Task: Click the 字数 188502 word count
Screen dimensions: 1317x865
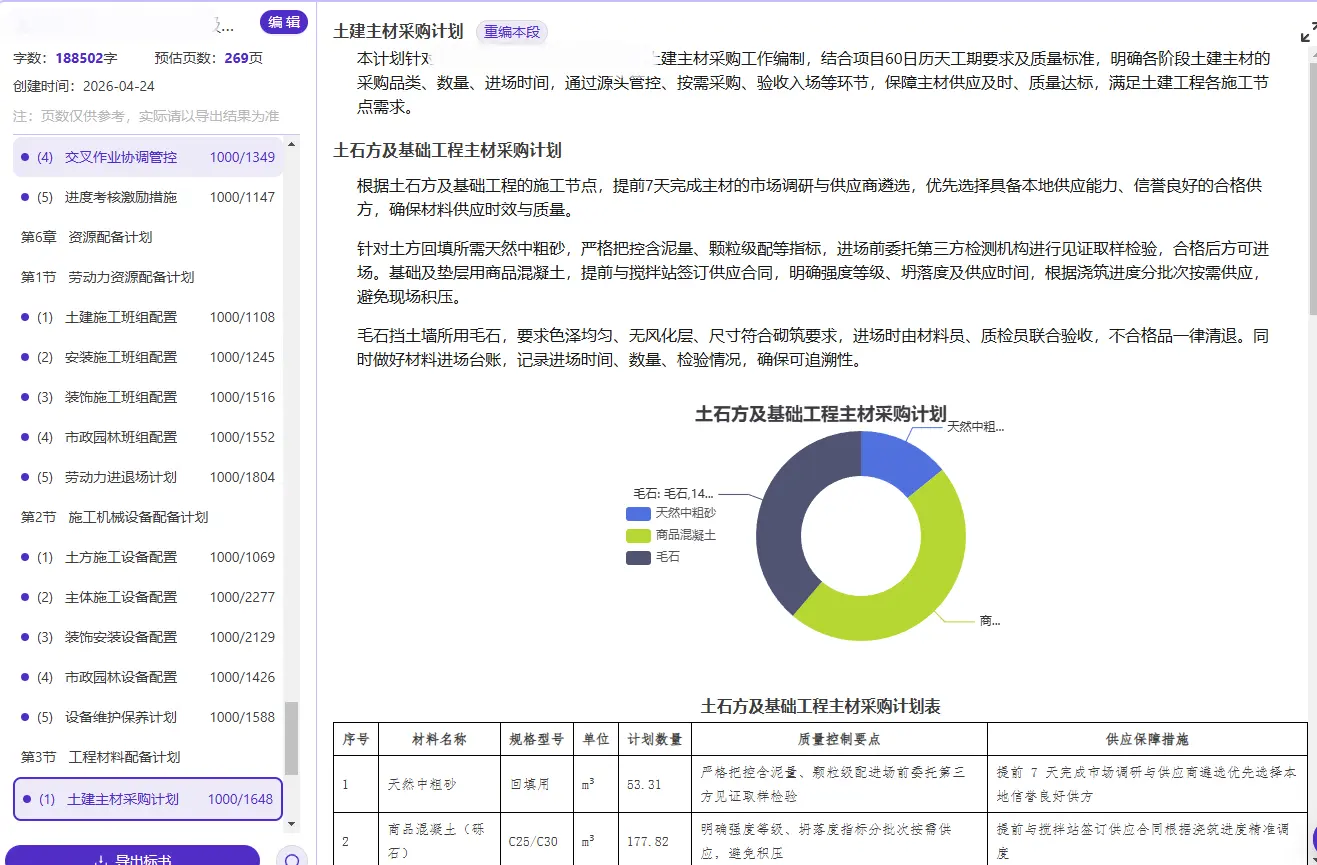Action: coord(65,58)
